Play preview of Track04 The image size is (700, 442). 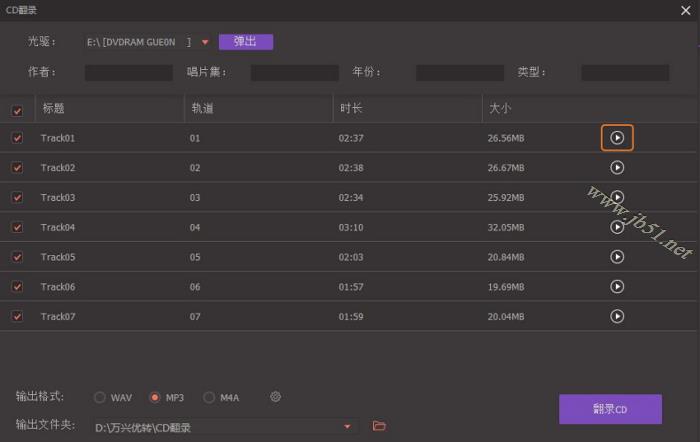tap(617, 227)
